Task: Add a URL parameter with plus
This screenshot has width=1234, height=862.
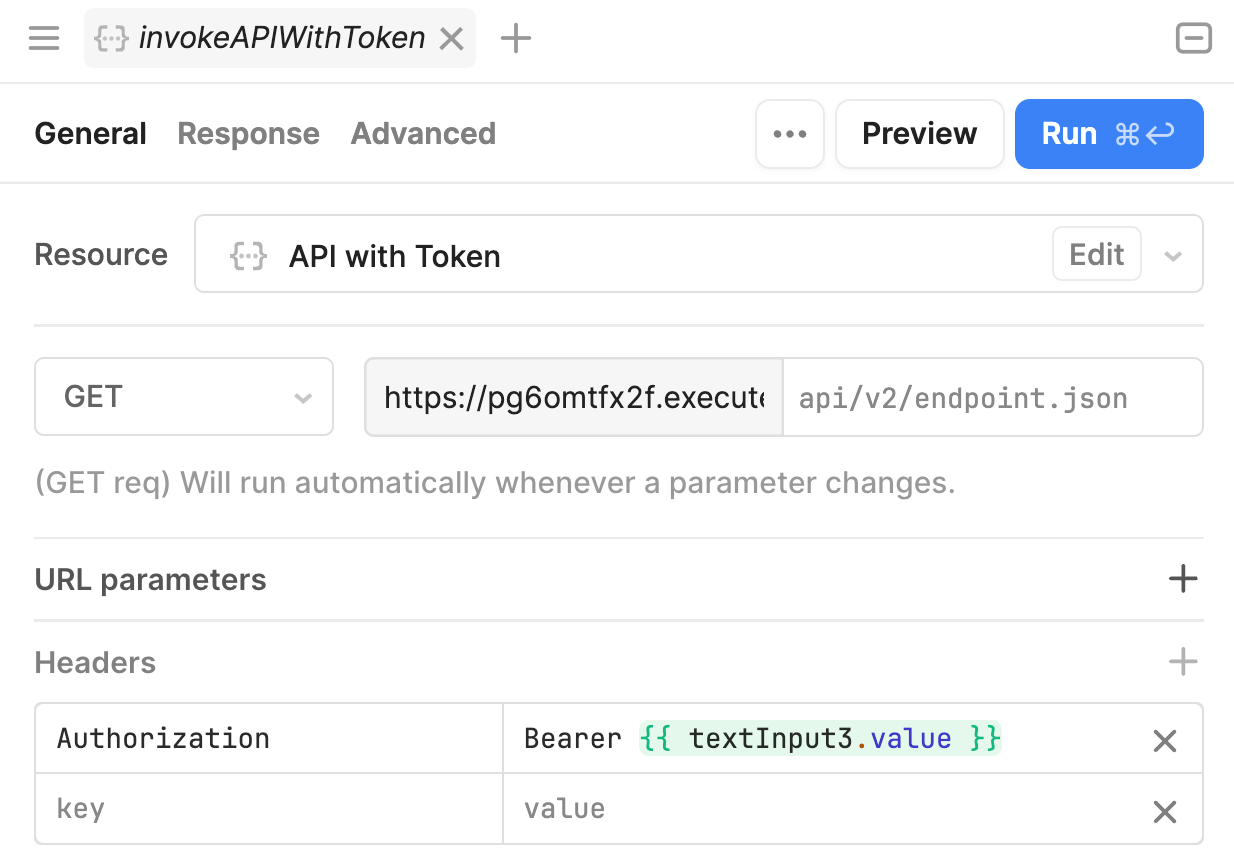Action: tap(1183, 579)
